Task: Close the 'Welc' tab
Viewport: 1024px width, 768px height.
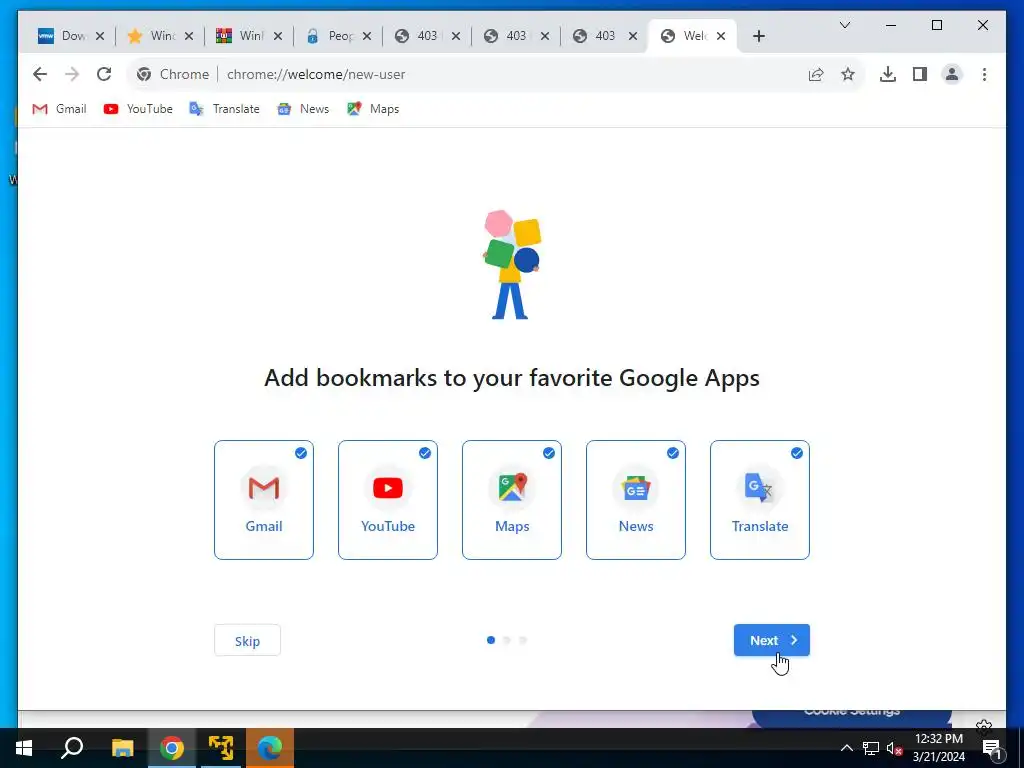Action: pyautogui.click(x=721, y=36)
